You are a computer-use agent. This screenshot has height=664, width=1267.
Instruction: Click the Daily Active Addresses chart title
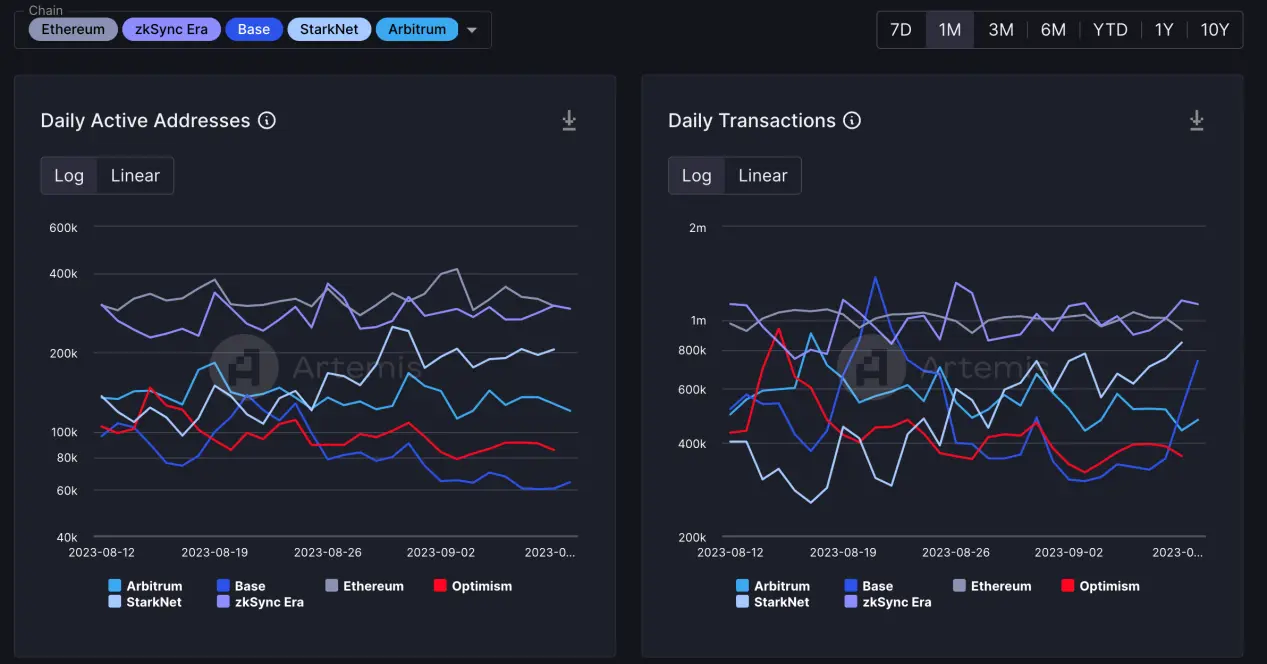point(145,121)
